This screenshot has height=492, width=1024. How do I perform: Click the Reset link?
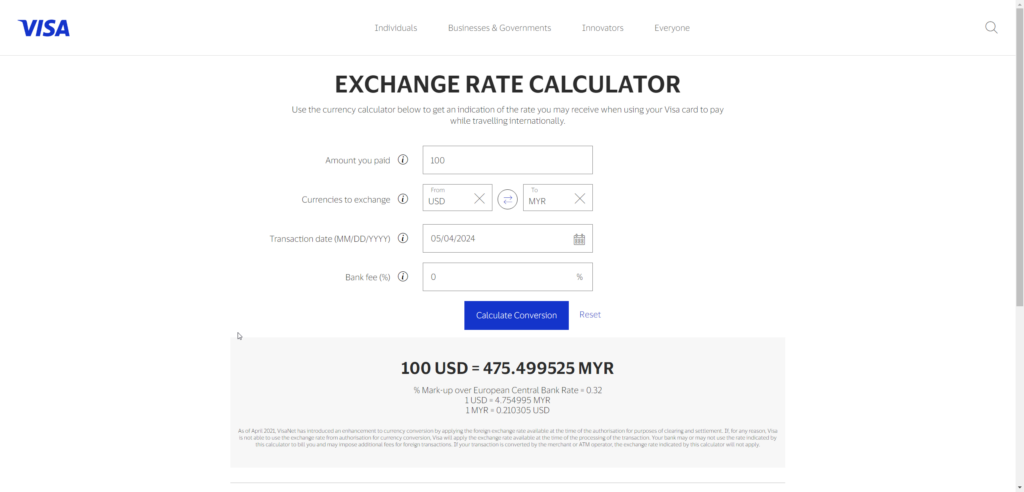coord(590,315)
